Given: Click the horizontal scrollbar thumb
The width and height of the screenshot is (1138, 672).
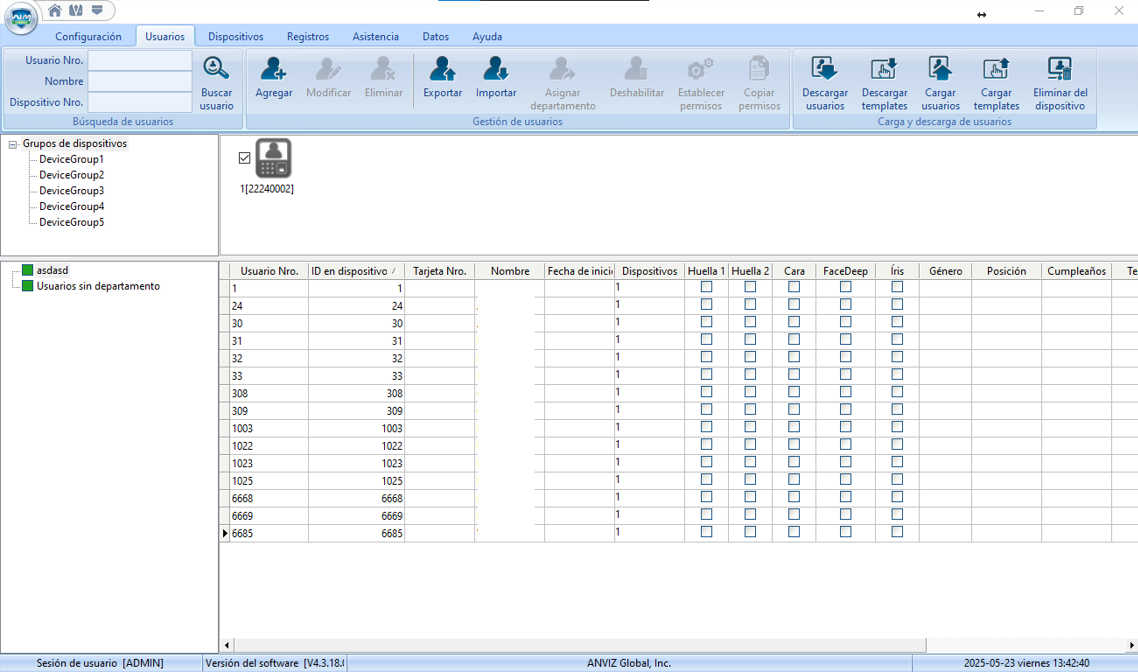Looking at the screenshot, I should pos(580,645).
